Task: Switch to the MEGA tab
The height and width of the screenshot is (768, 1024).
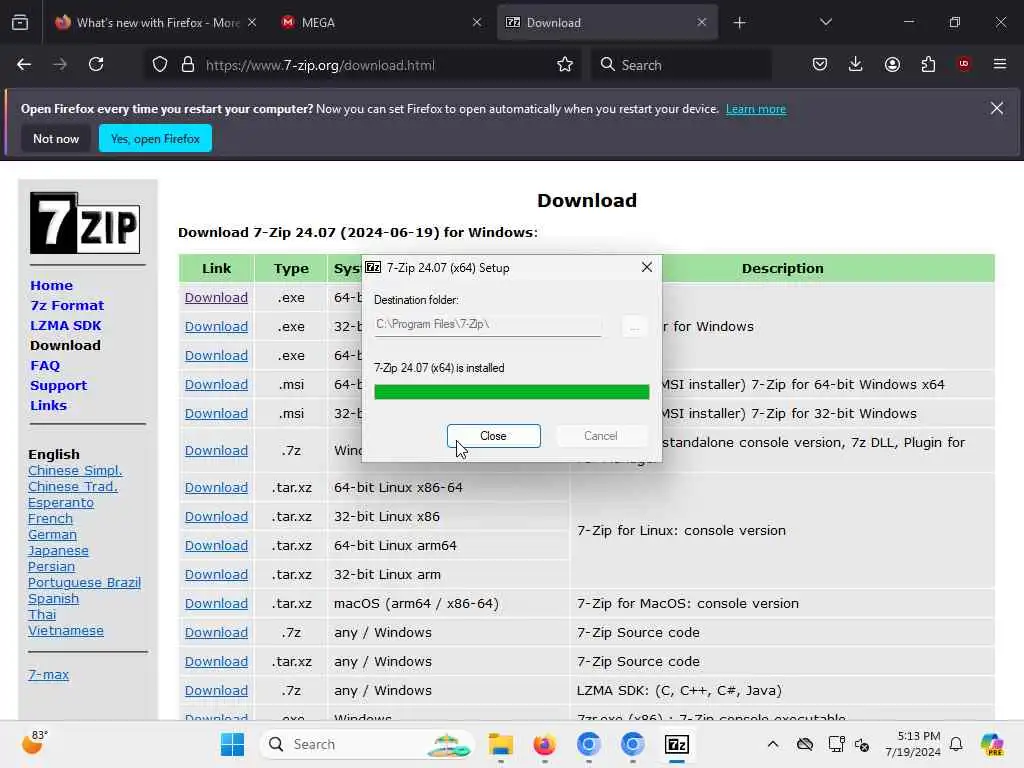Action: click(381, 23)
